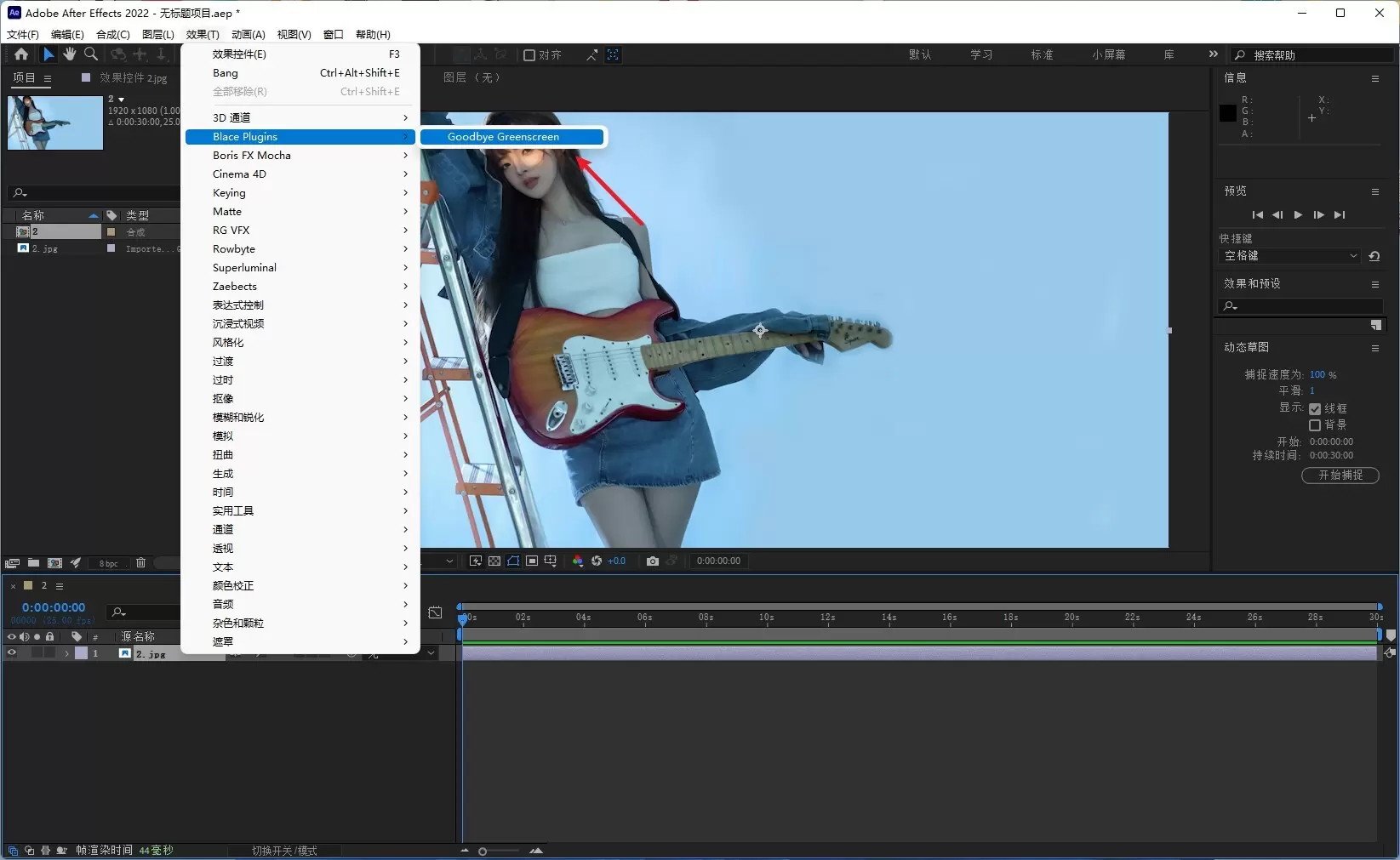This screenshot has width=1400, height=860.
Task: Uncheck the 线框 wireframe checkbox
Action: (x=1315, y=409)
